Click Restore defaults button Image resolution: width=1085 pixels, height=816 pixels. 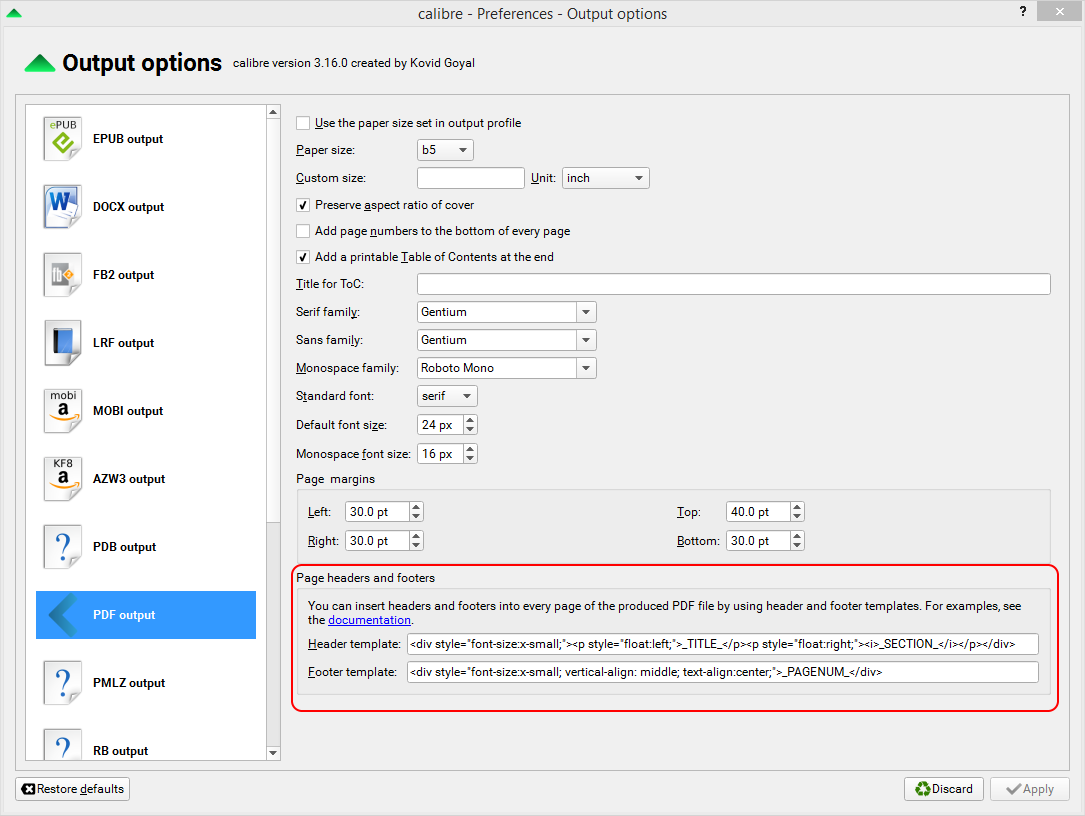(73, 790)
